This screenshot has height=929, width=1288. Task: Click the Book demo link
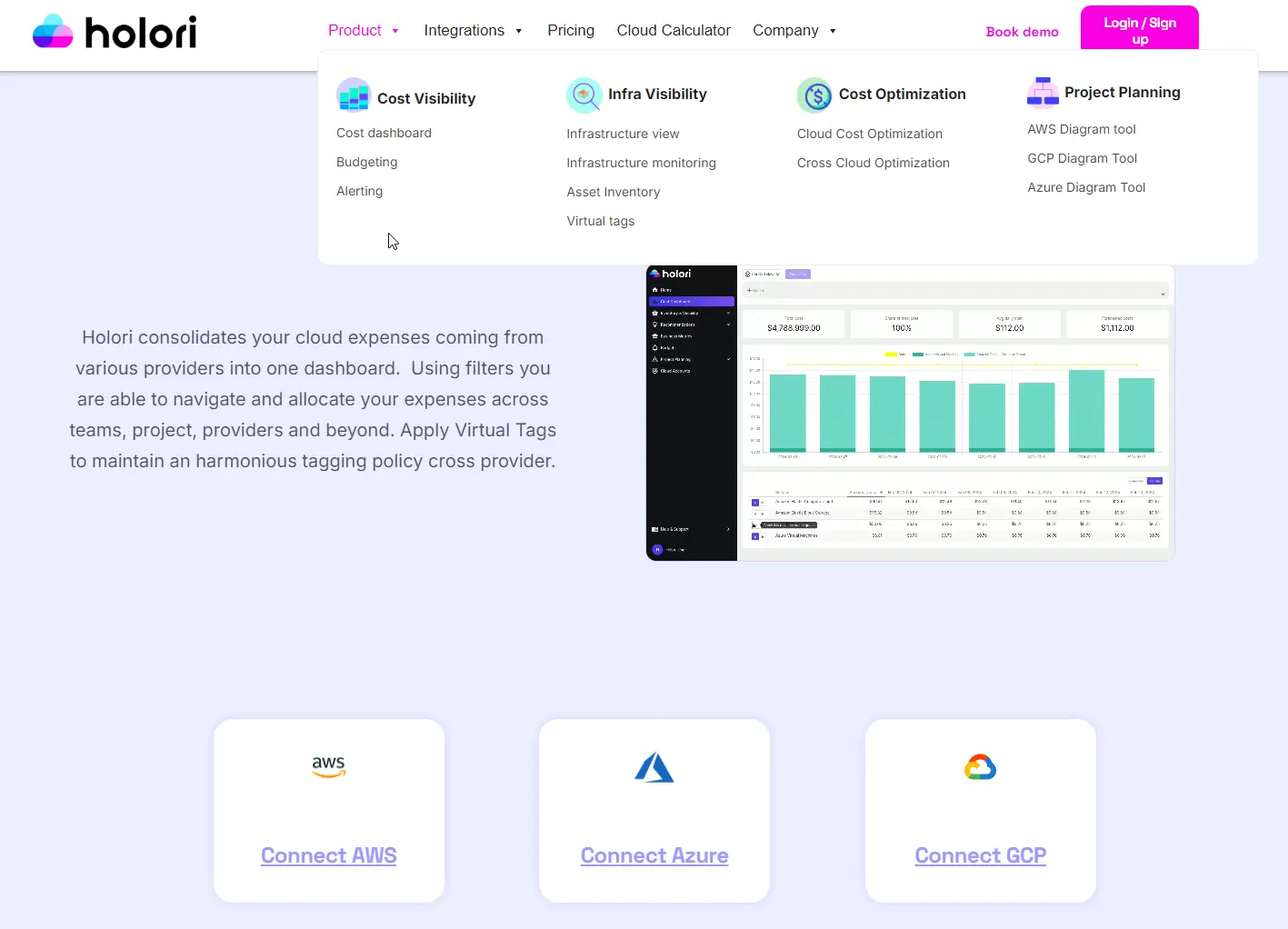point(1023,32)
